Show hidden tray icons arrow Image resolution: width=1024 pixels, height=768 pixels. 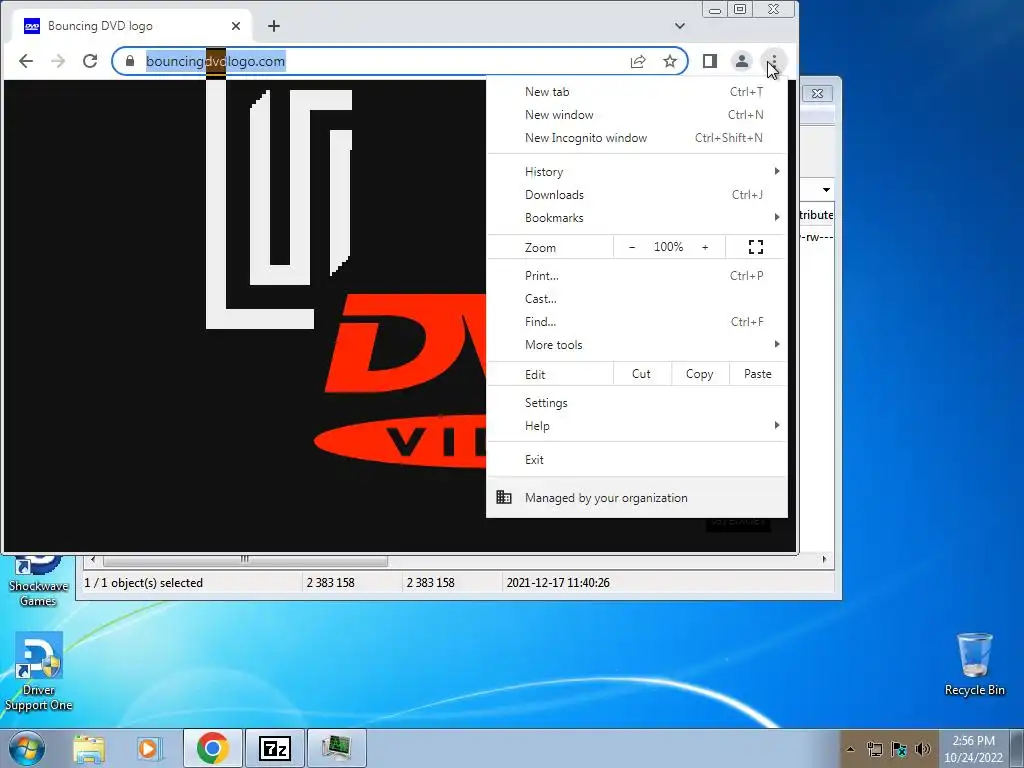coord(850,749)
